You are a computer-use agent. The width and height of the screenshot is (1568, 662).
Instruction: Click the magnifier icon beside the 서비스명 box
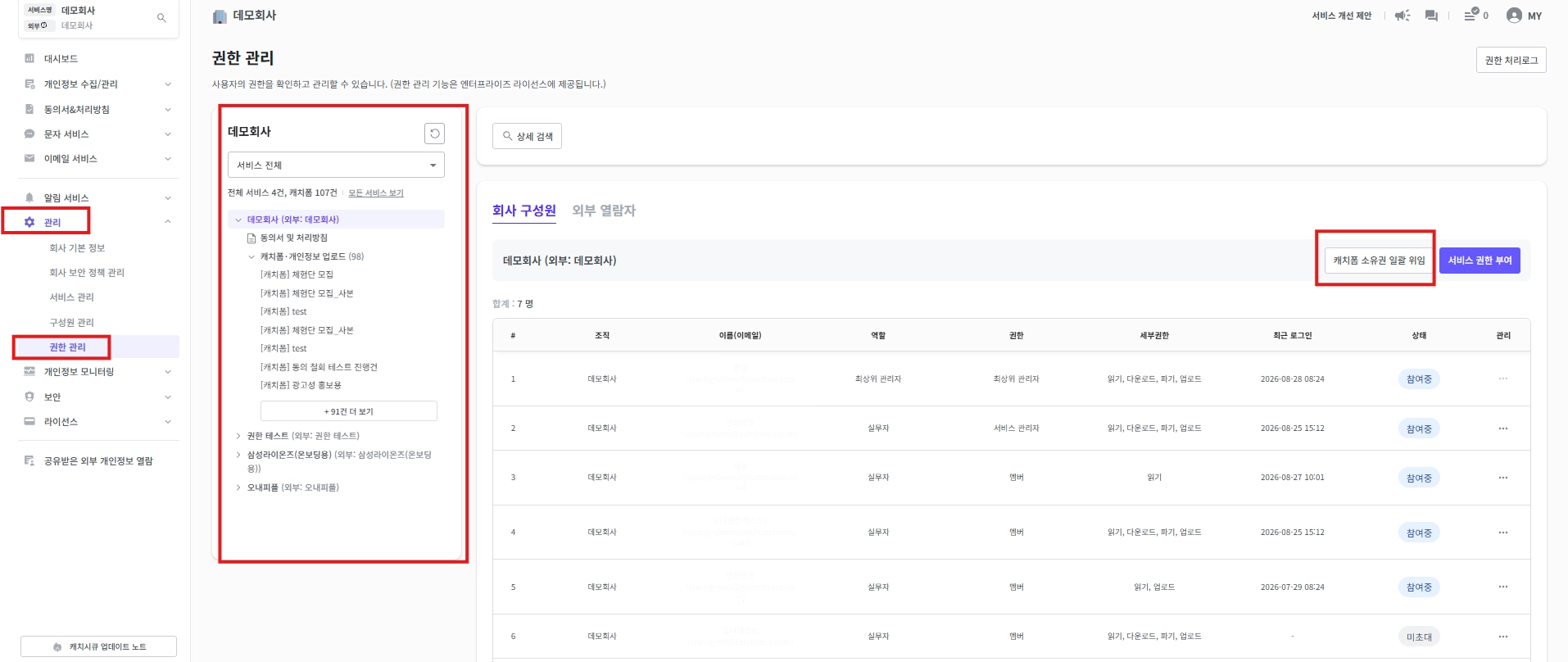tap(161, 17)
